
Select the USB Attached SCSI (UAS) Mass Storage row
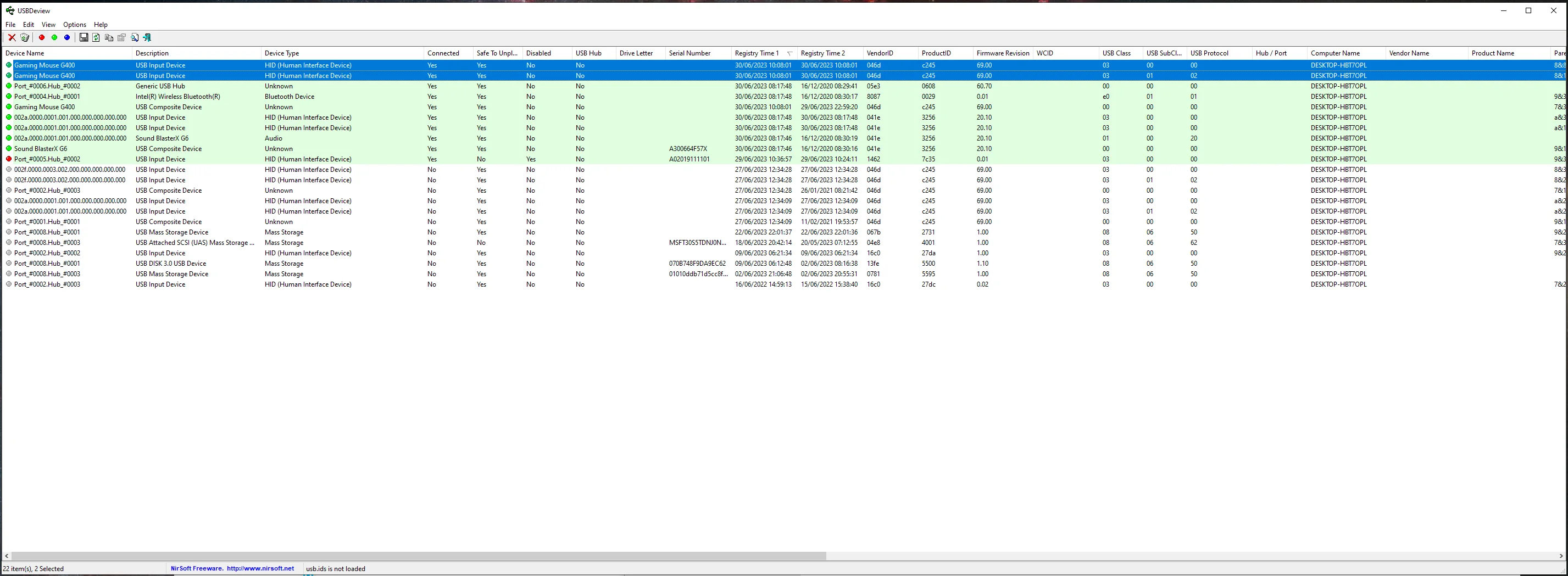click(x=784, y=243)
